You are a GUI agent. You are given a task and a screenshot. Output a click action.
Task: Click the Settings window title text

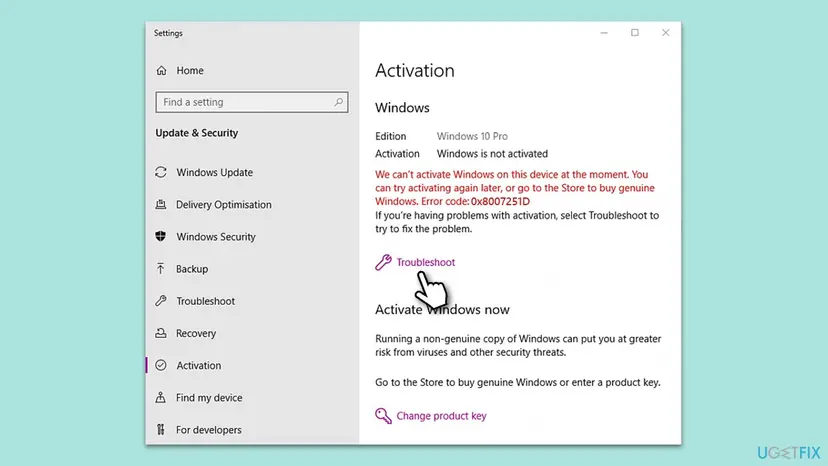(x=168, y=33)
